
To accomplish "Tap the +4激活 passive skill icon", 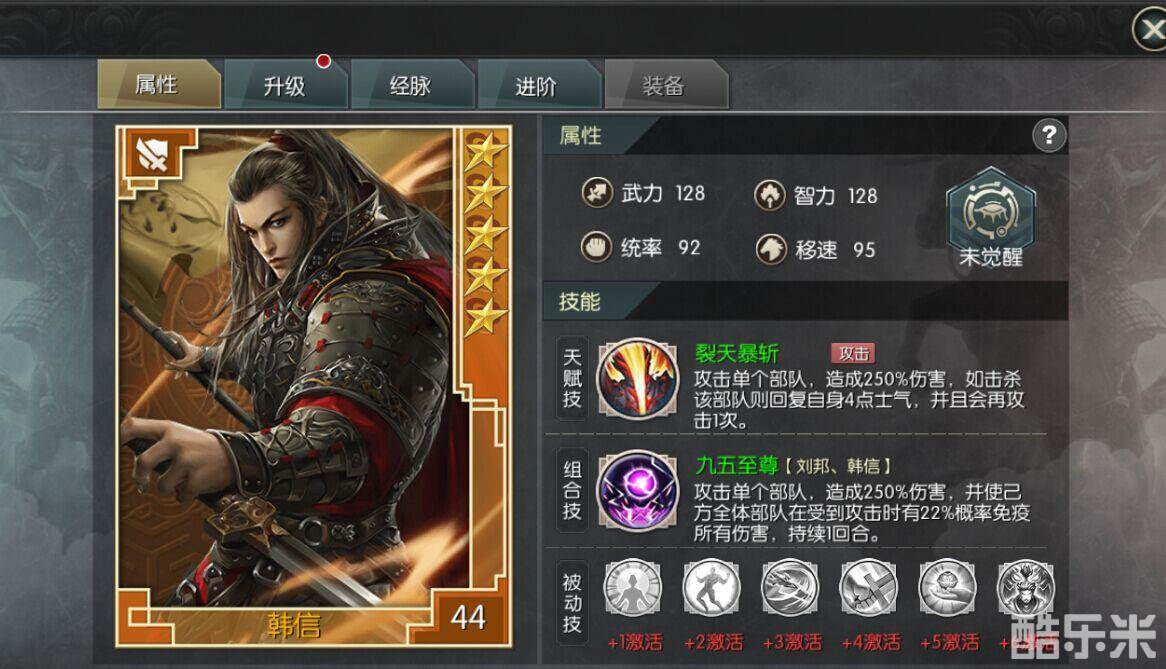I will coord(869,588).
